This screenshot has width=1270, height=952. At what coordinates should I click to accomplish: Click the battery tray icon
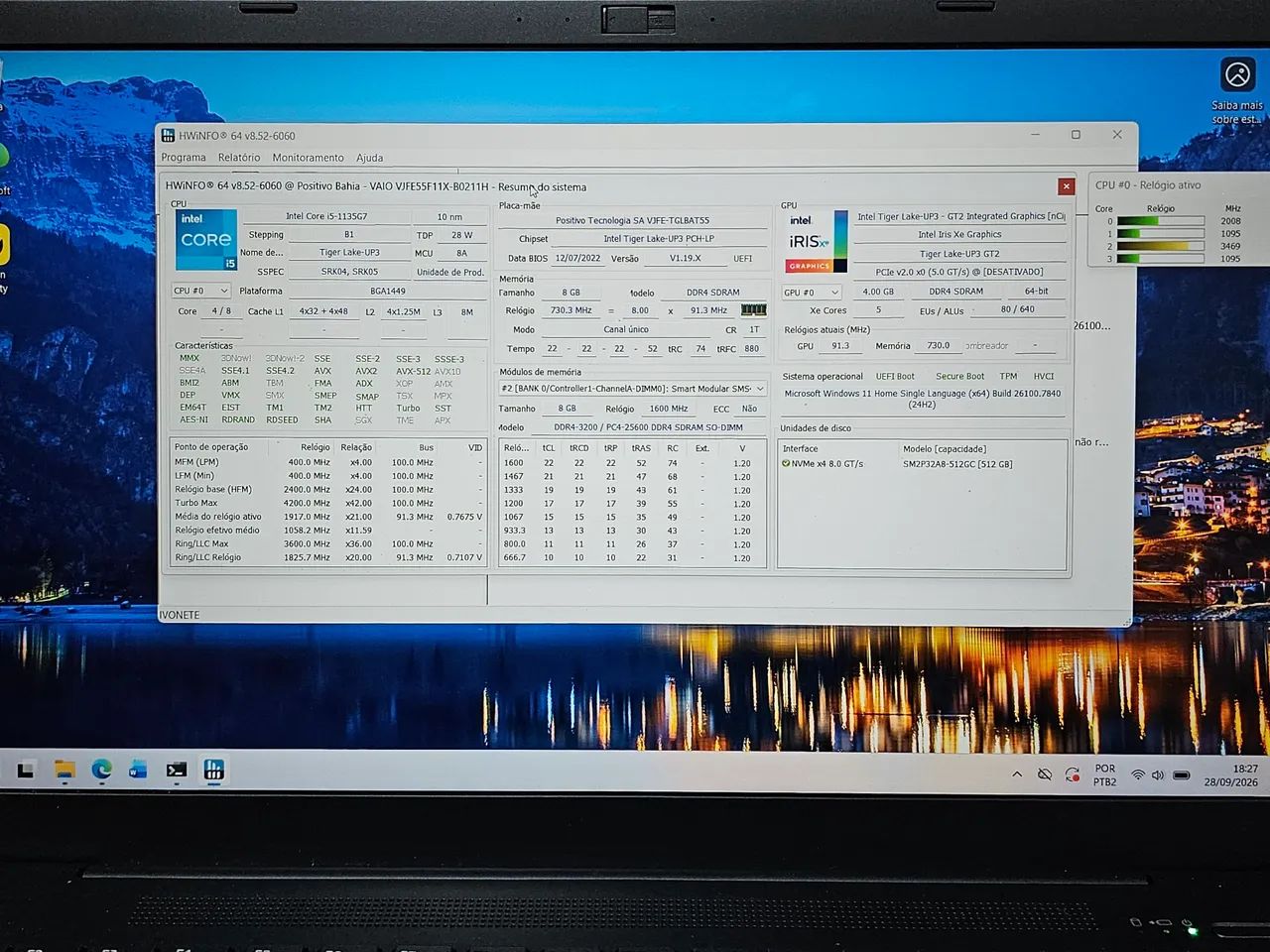(x=1182, y=774)
